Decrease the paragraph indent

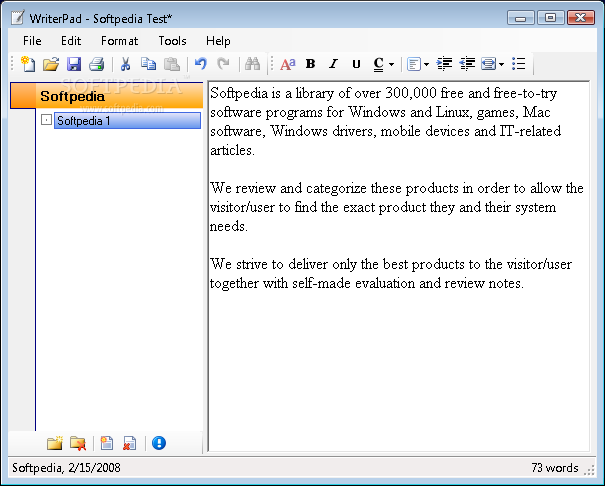[x=467, y=64]
